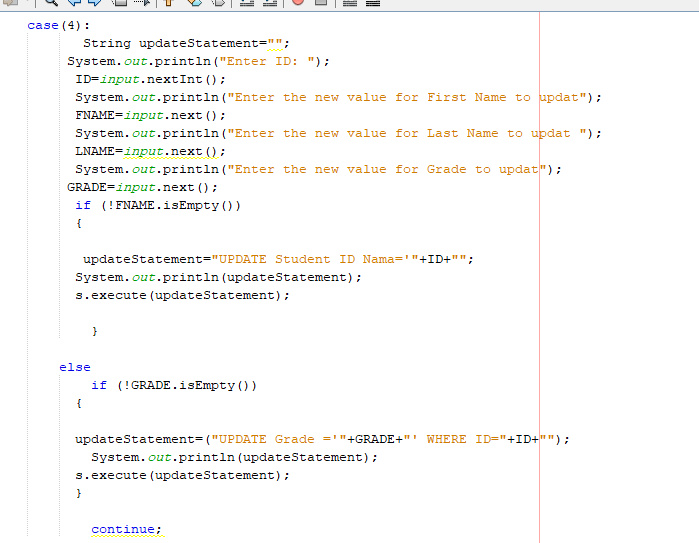Click the blue left-arrow Find Previous icon
The image size is (699, 543).
[74, 2]
